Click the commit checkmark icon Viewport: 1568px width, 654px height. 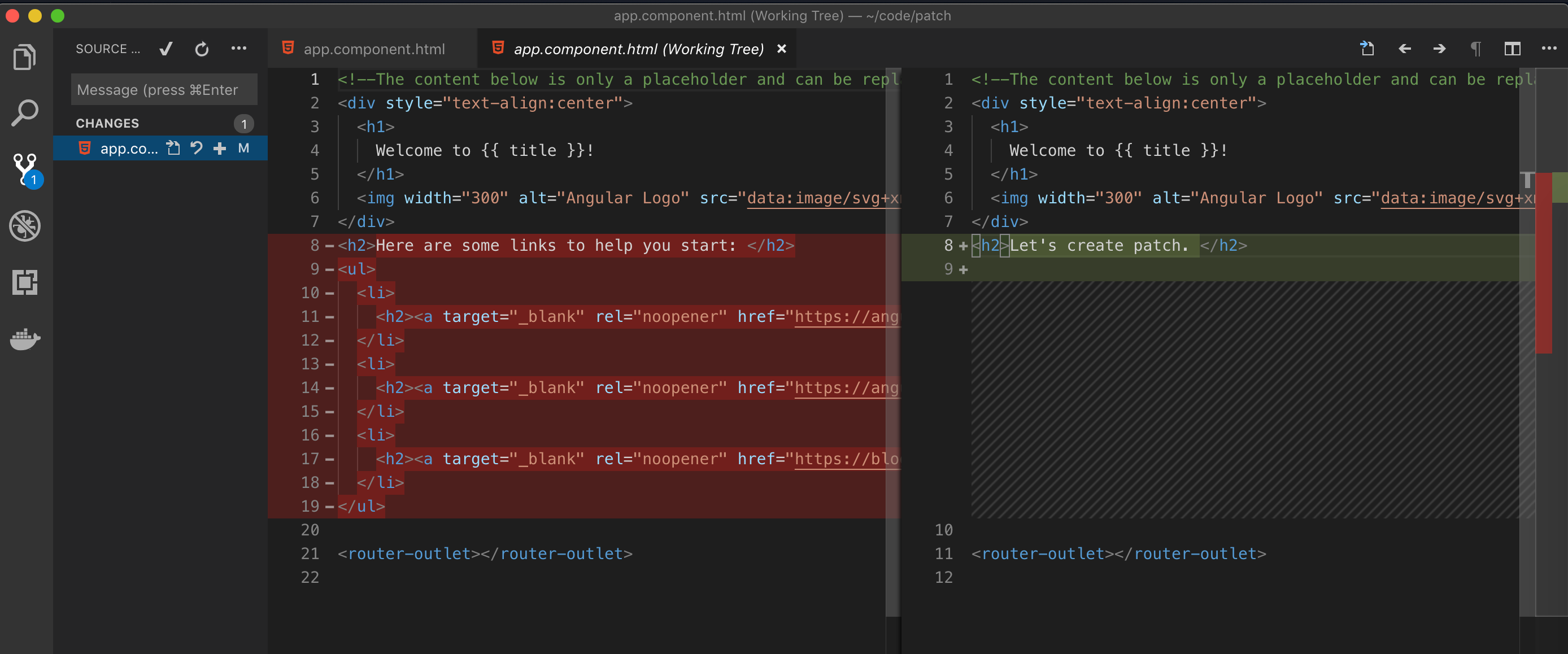pyautogui.click(x=166, y=49)
